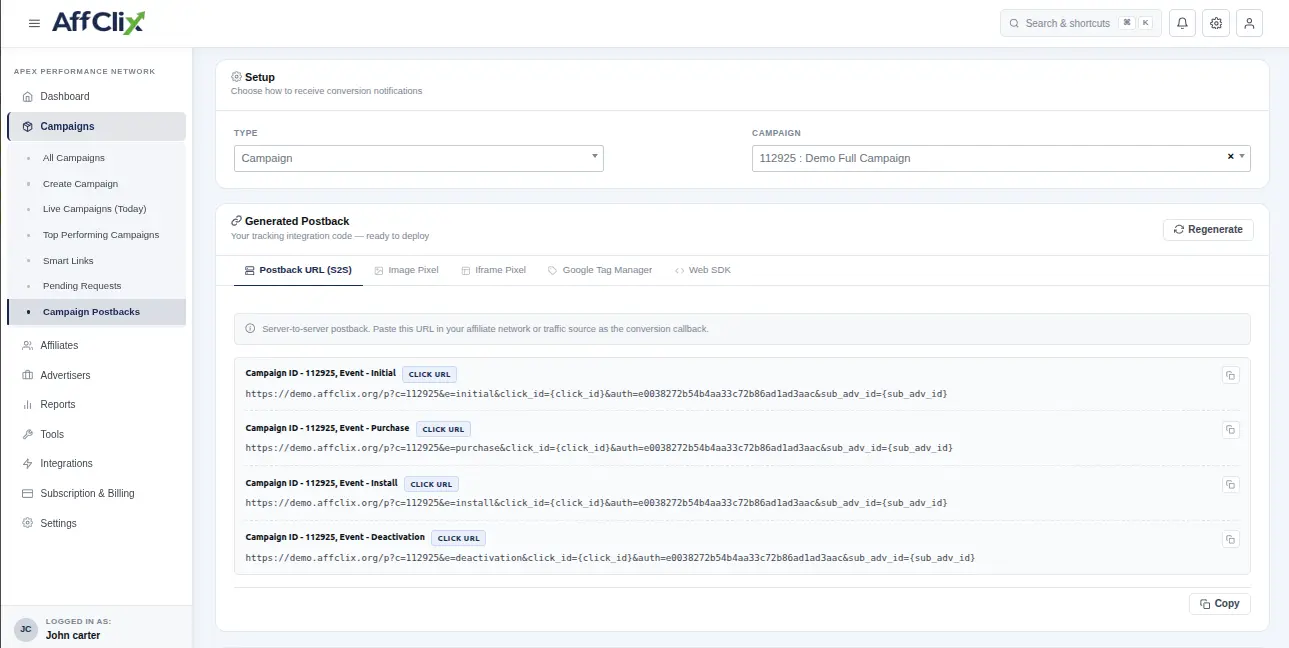Open the notifications bell icon

coord(1183,23)
